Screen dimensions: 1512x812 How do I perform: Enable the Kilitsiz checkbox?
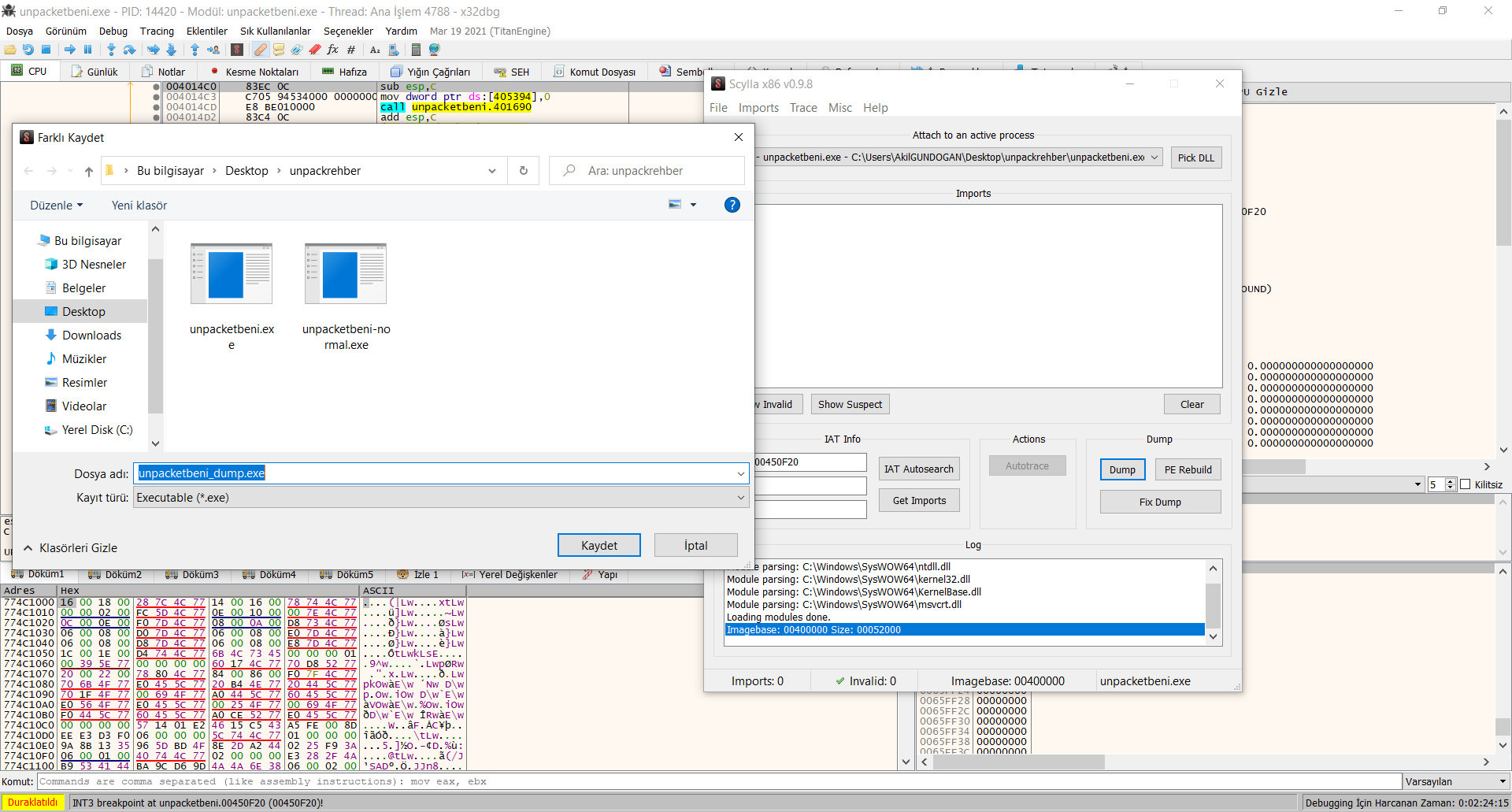click(x=1466, y=484)
